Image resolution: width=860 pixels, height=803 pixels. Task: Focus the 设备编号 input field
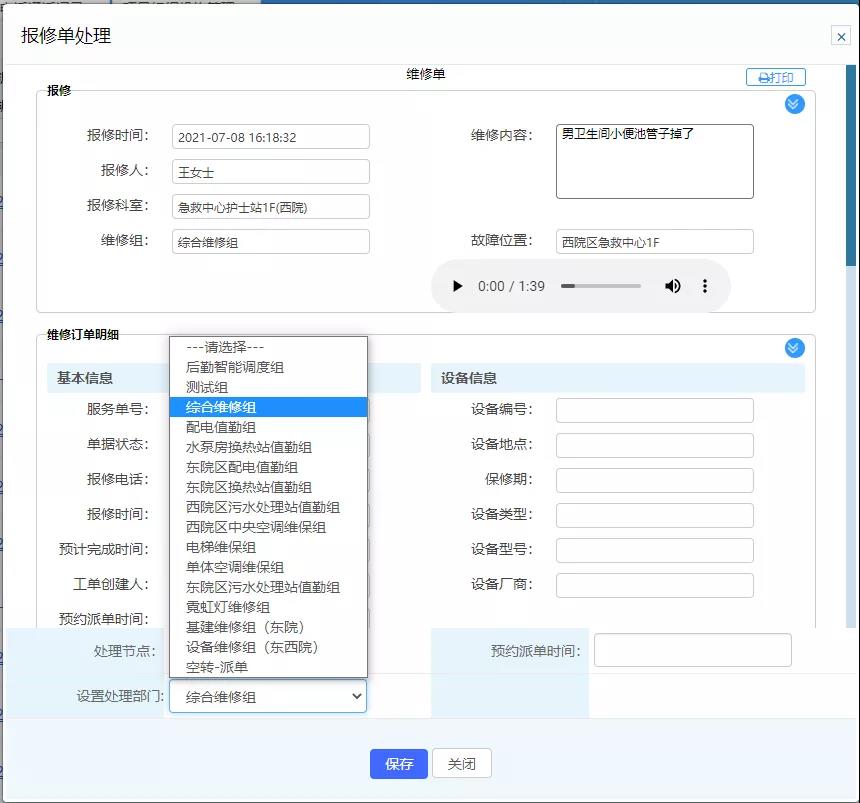pos(654,410)
